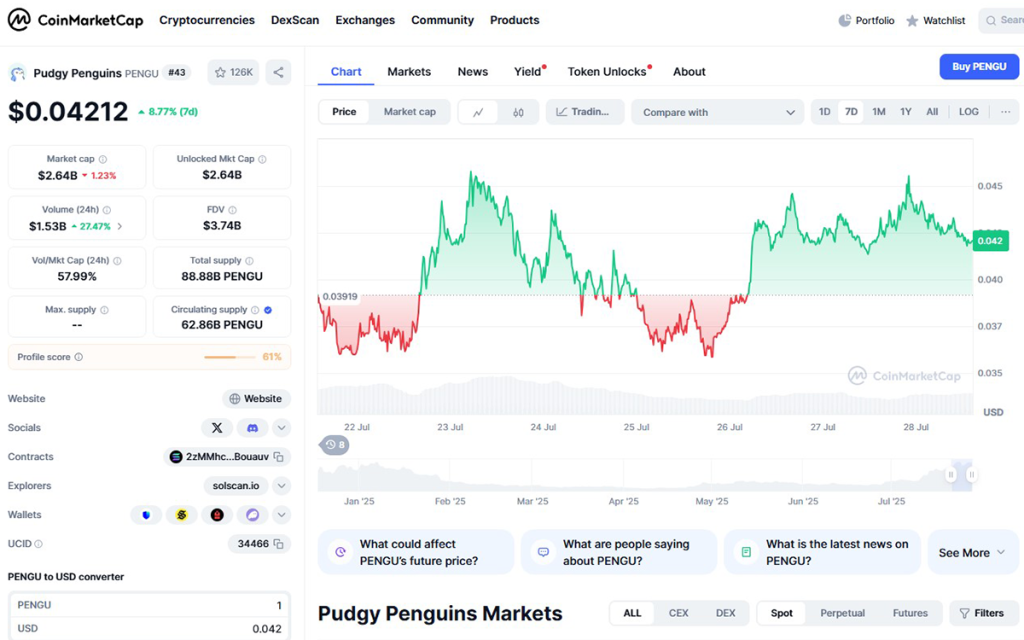Expand See More questions
1024x640 pixels.
972,552
